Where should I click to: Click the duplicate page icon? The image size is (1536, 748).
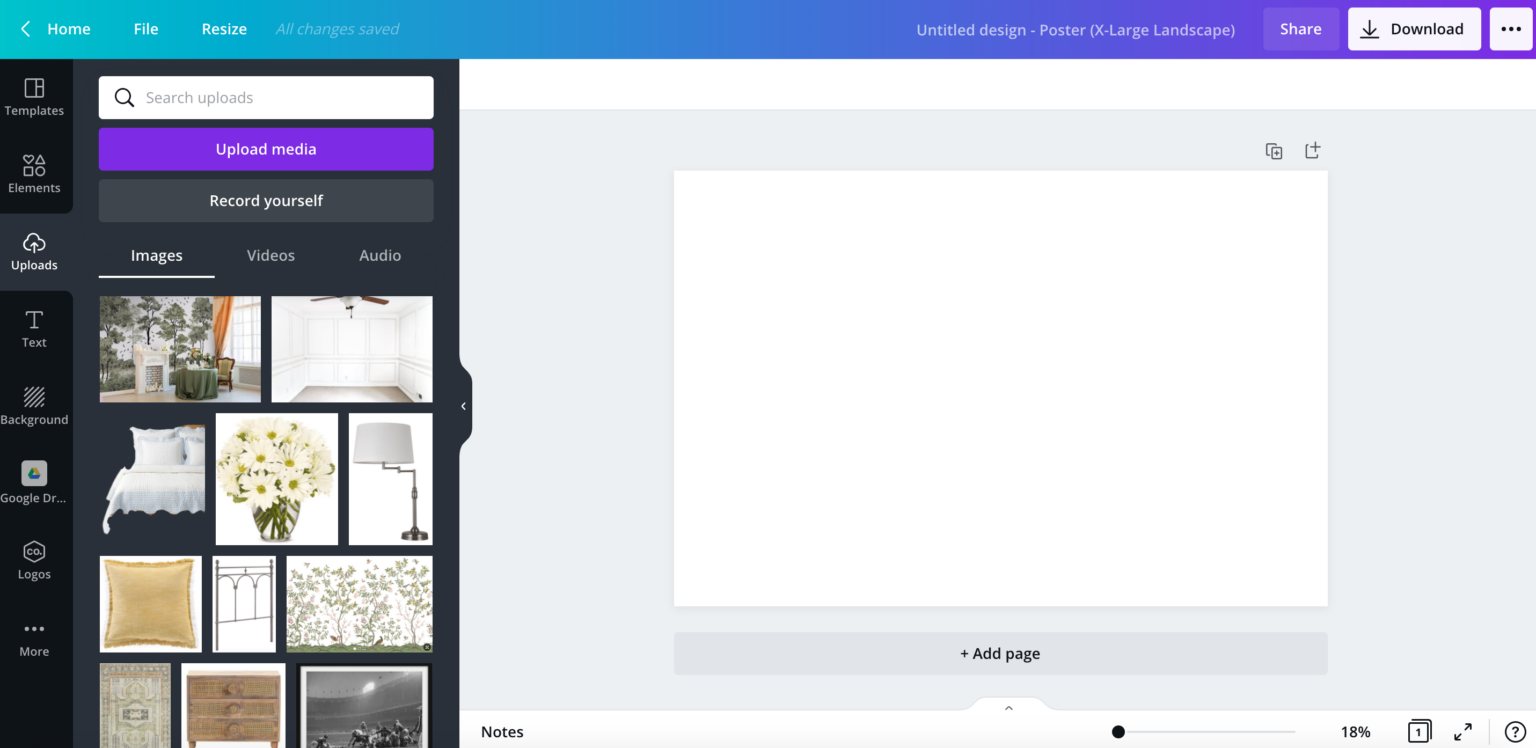point(1274,151)
